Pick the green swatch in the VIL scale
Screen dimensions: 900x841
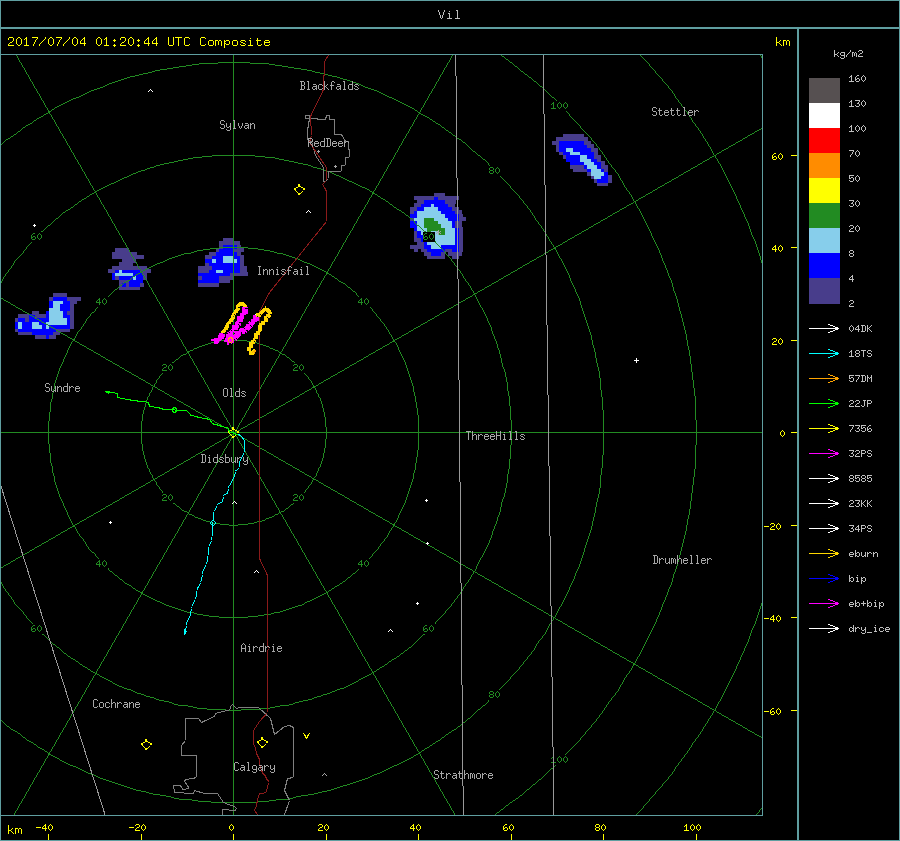coord(824,216)
